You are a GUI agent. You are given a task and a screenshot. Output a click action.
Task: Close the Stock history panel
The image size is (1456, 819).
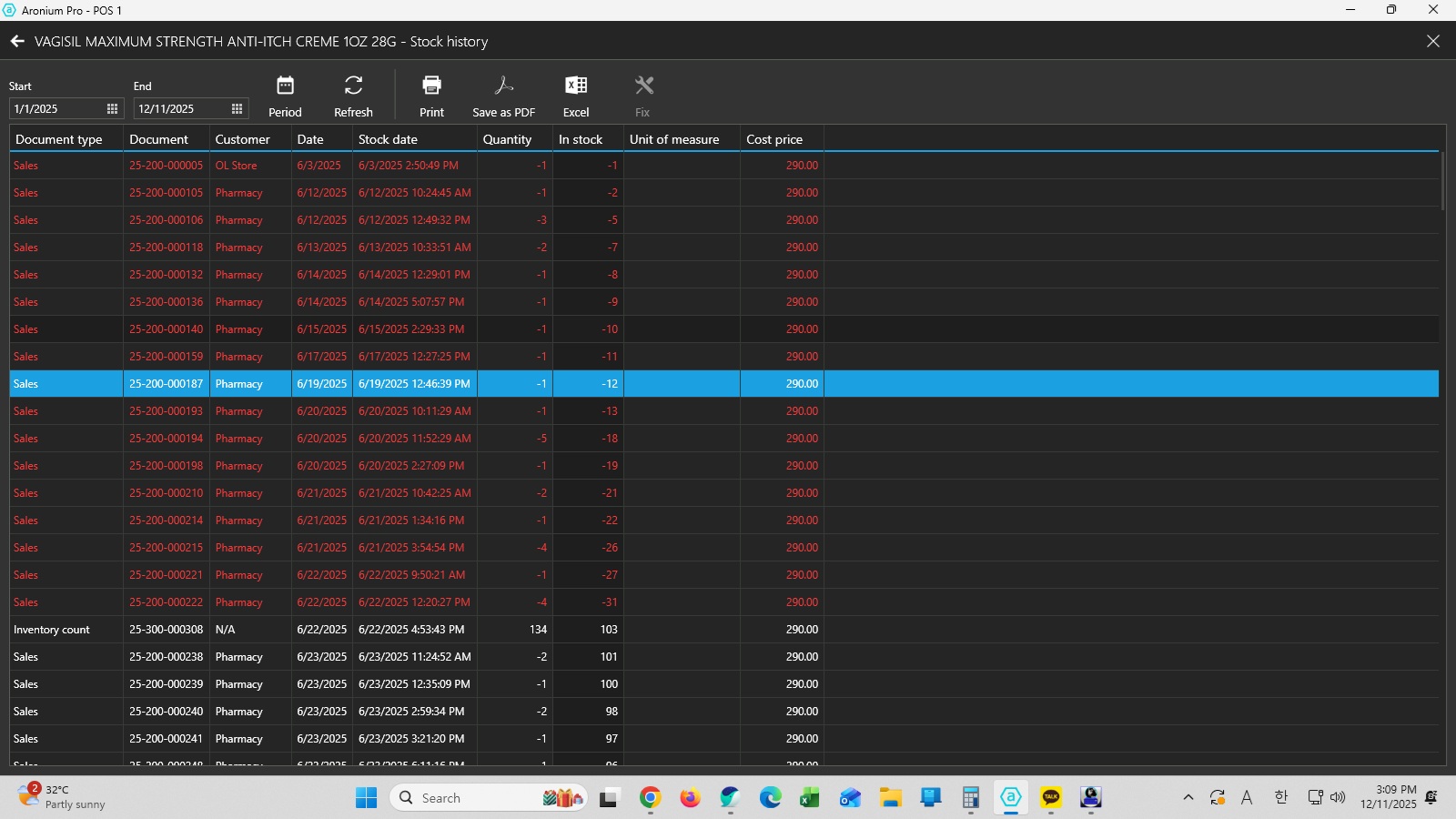click(x=1432, y=41)
